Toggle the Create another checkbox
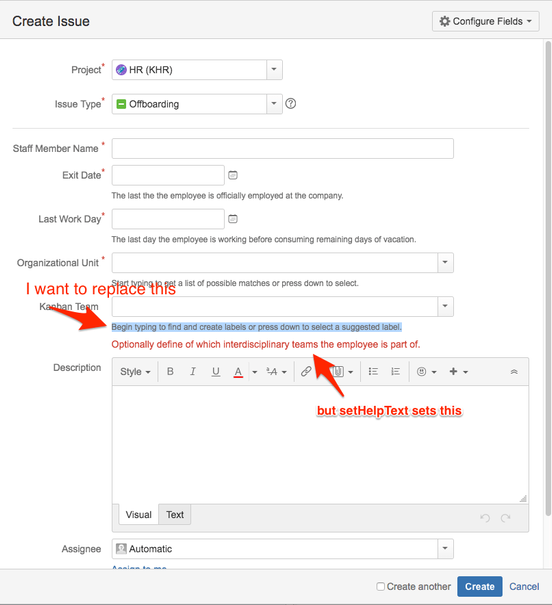Screen dimensions: 552x605 [380, 586]
